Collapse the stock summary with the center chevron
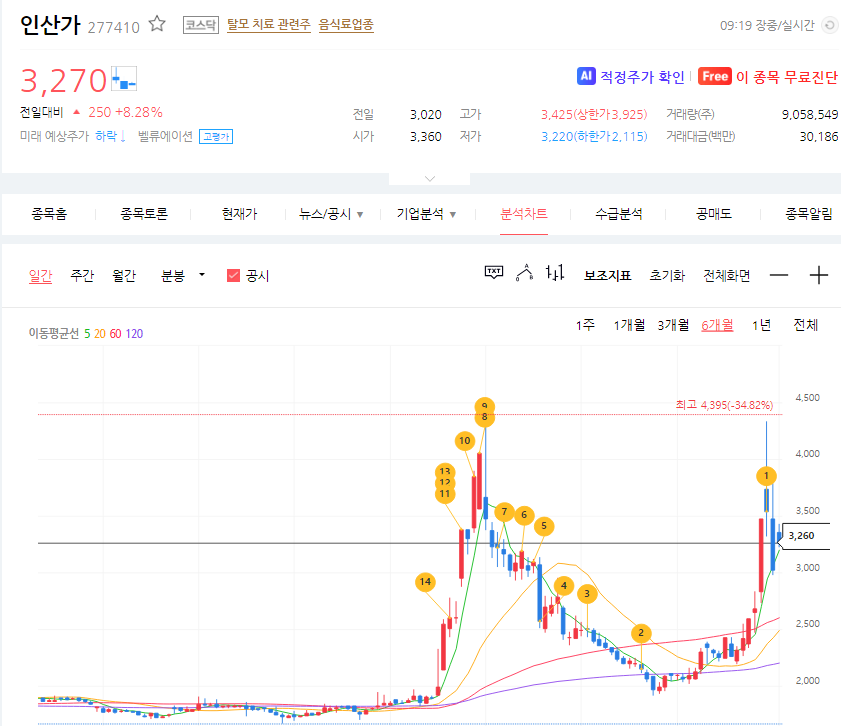The image size is (841, 726). 429,177
